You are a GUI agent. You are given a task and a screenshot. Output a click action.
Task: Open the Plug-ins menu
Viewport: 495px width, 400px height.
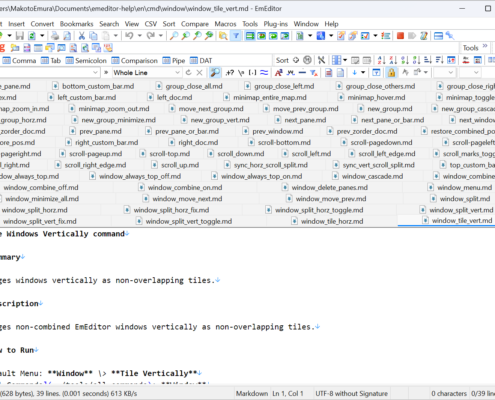coord(275,24)
